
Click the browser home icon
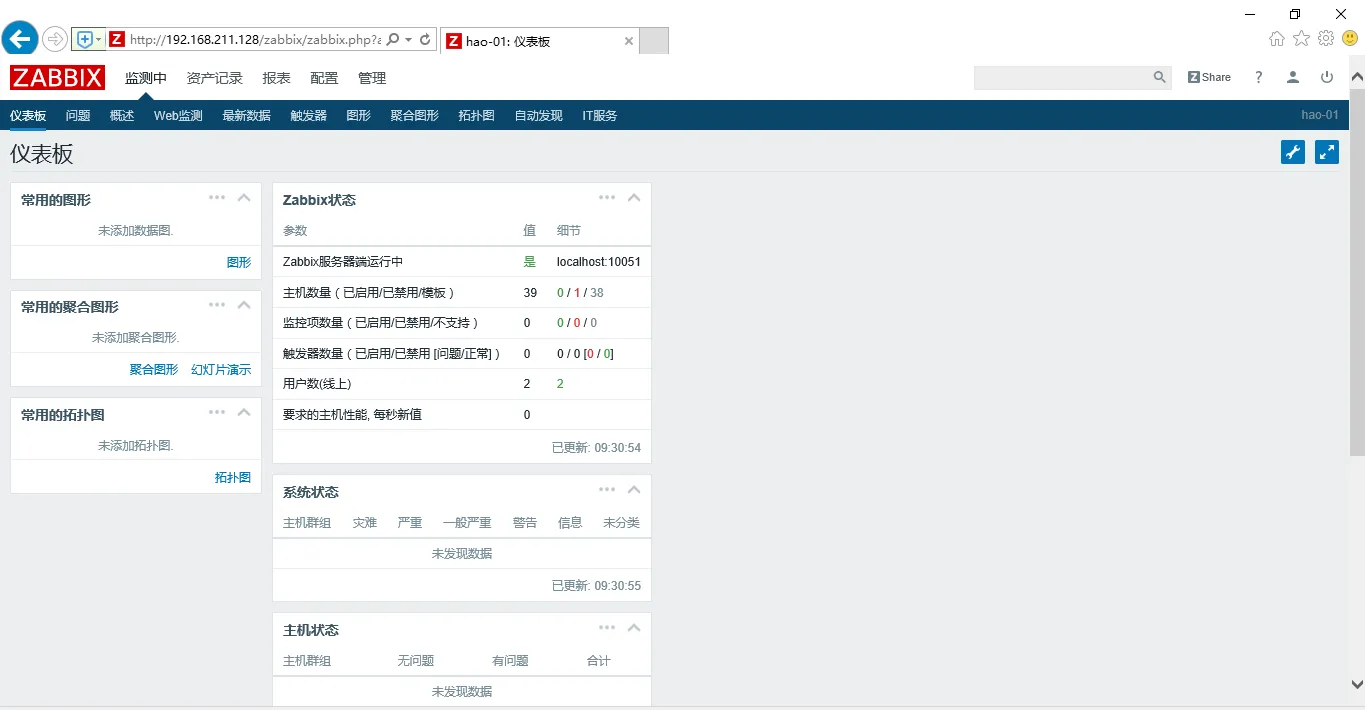click(1277, 39)
